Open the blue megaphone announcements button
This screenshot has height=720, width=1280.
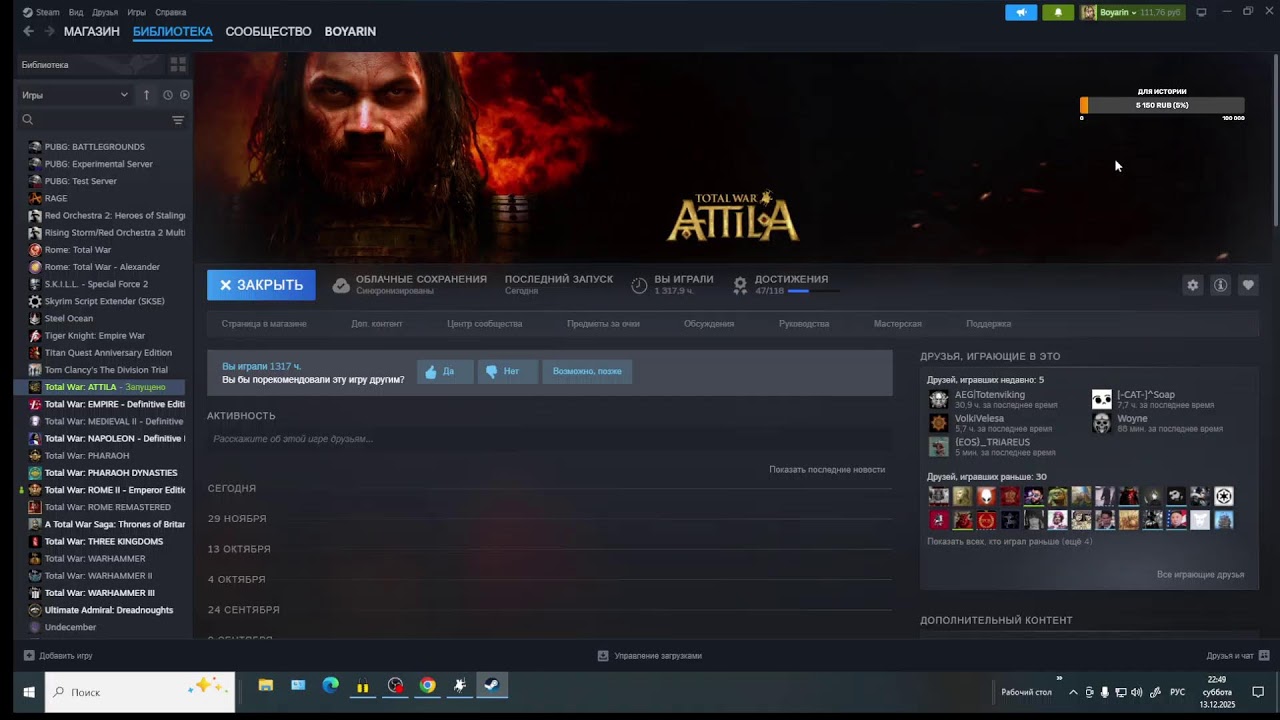click(1021, 12)
